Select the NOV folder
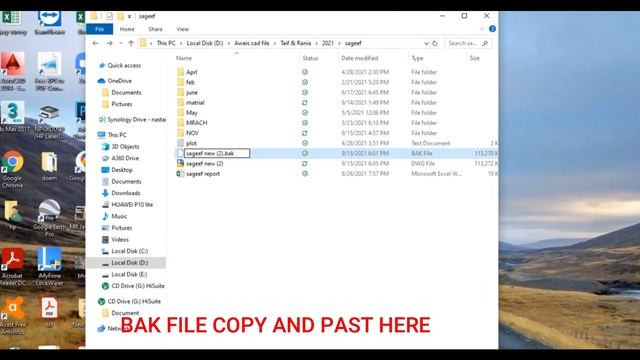Viewport: 640px width, 360px height. click(192, 133)
